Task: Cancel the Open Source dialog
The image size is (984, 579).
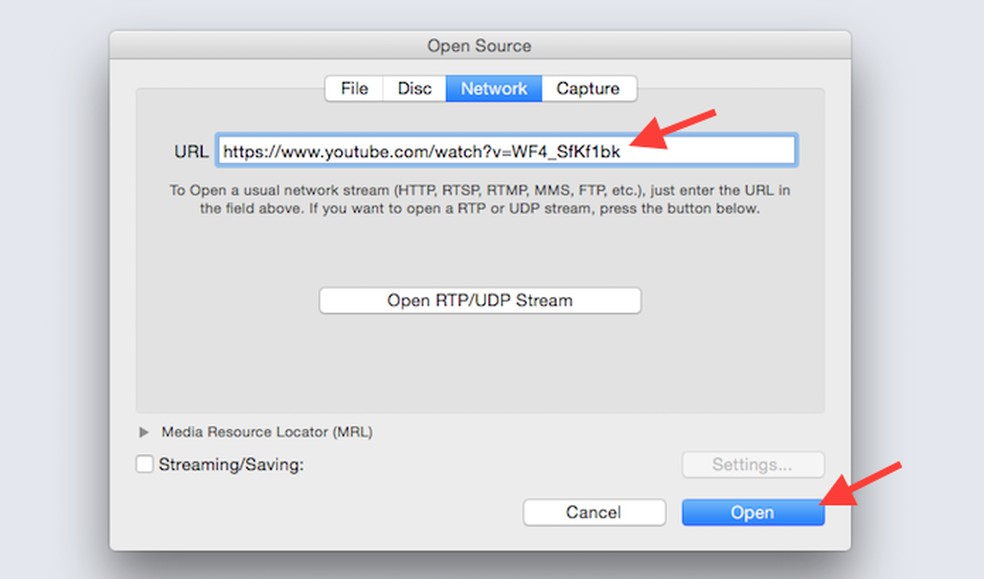Action: point(593,512)
